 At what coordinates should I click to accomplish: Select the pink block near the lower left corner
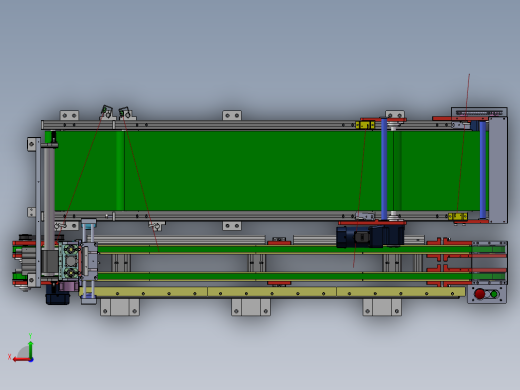tap(68, 286)
